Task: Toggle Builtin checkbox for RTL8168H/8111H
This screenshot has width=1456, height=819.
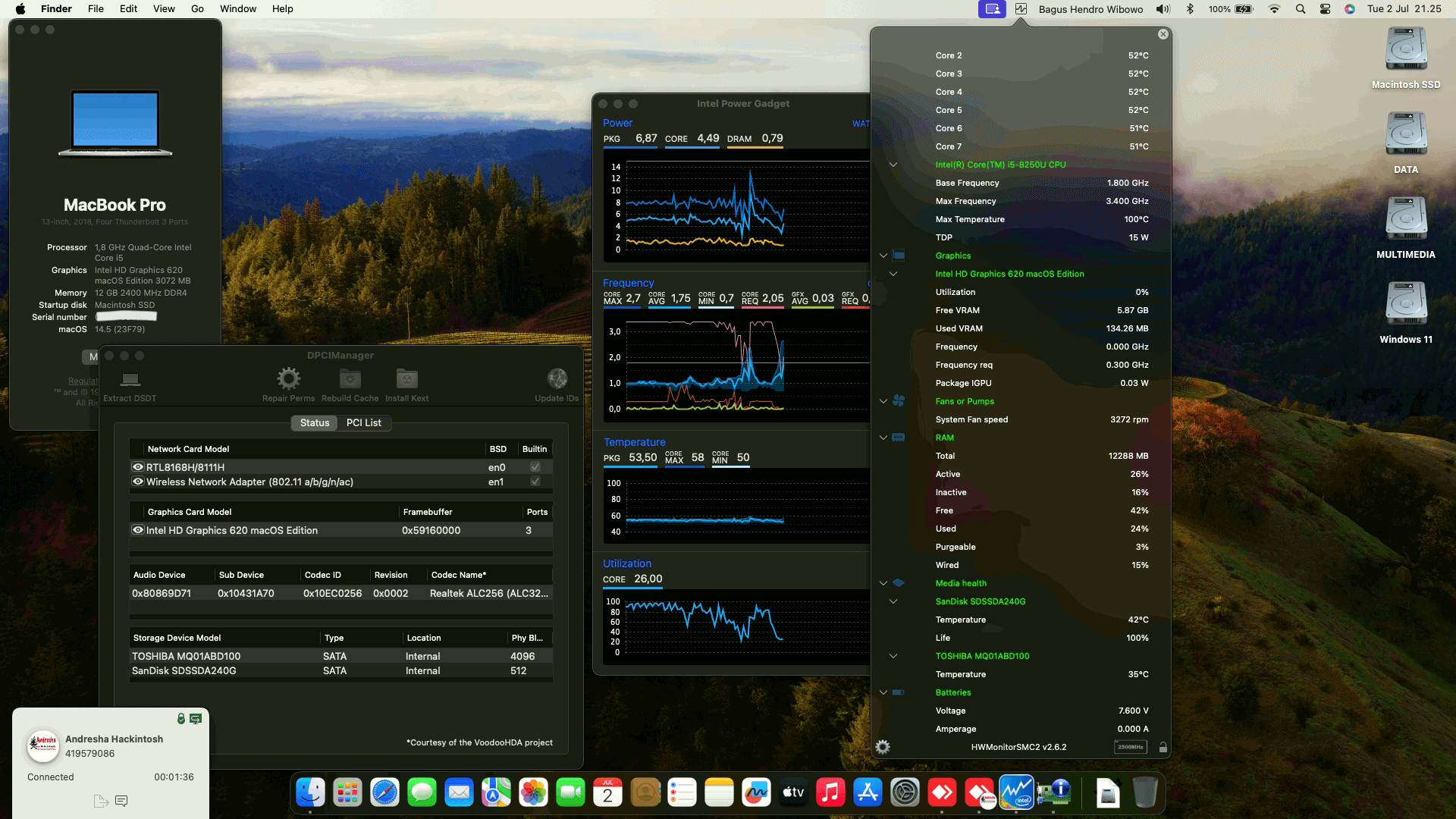Action: (535, 467)
